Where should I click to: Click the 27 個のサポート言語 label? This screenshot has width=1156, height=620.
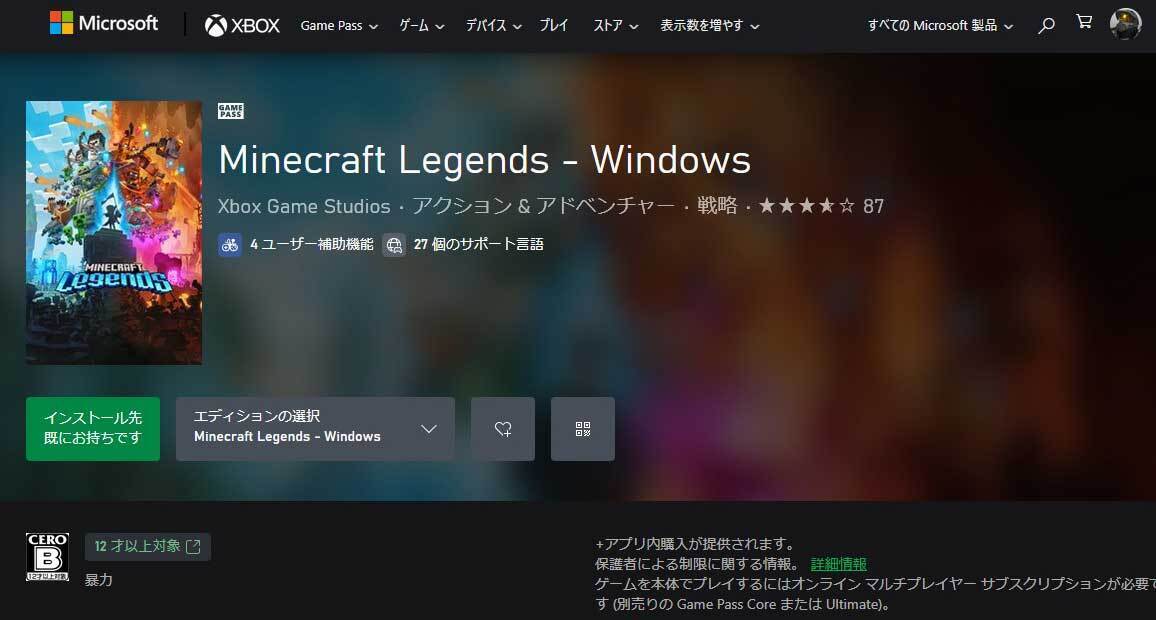tap(478, 245)
